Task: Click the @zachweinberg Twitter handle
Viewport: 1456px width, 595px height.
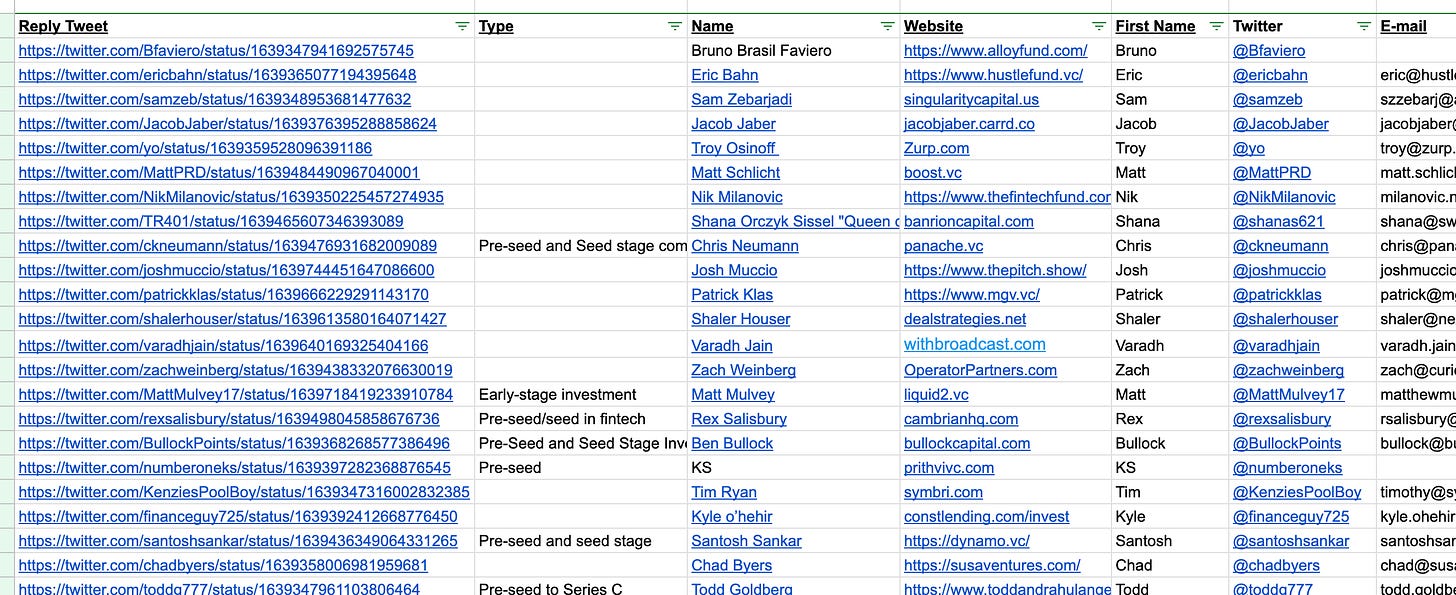Action: (1288, 370)
